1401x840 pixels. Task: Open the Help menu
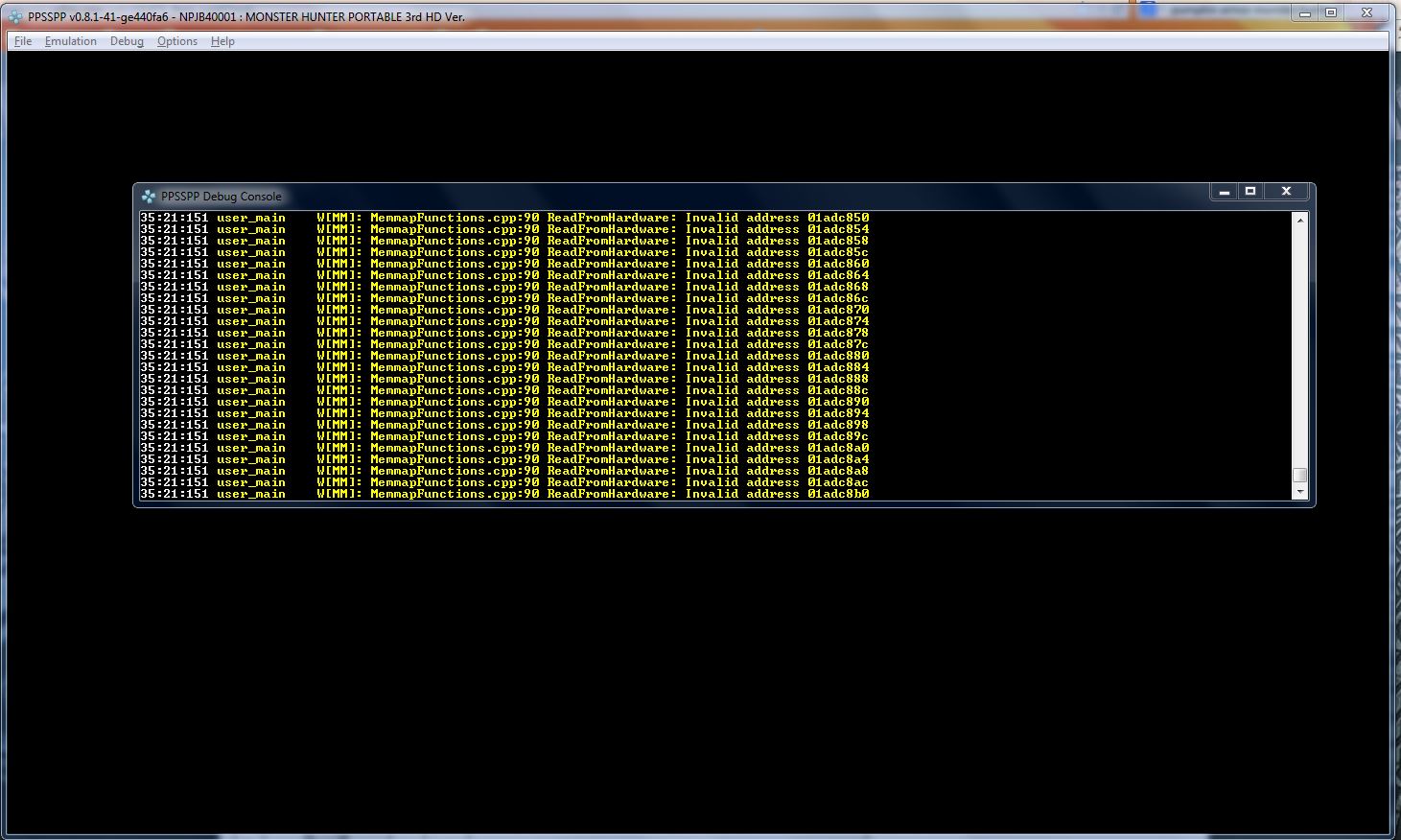[222, 41]
